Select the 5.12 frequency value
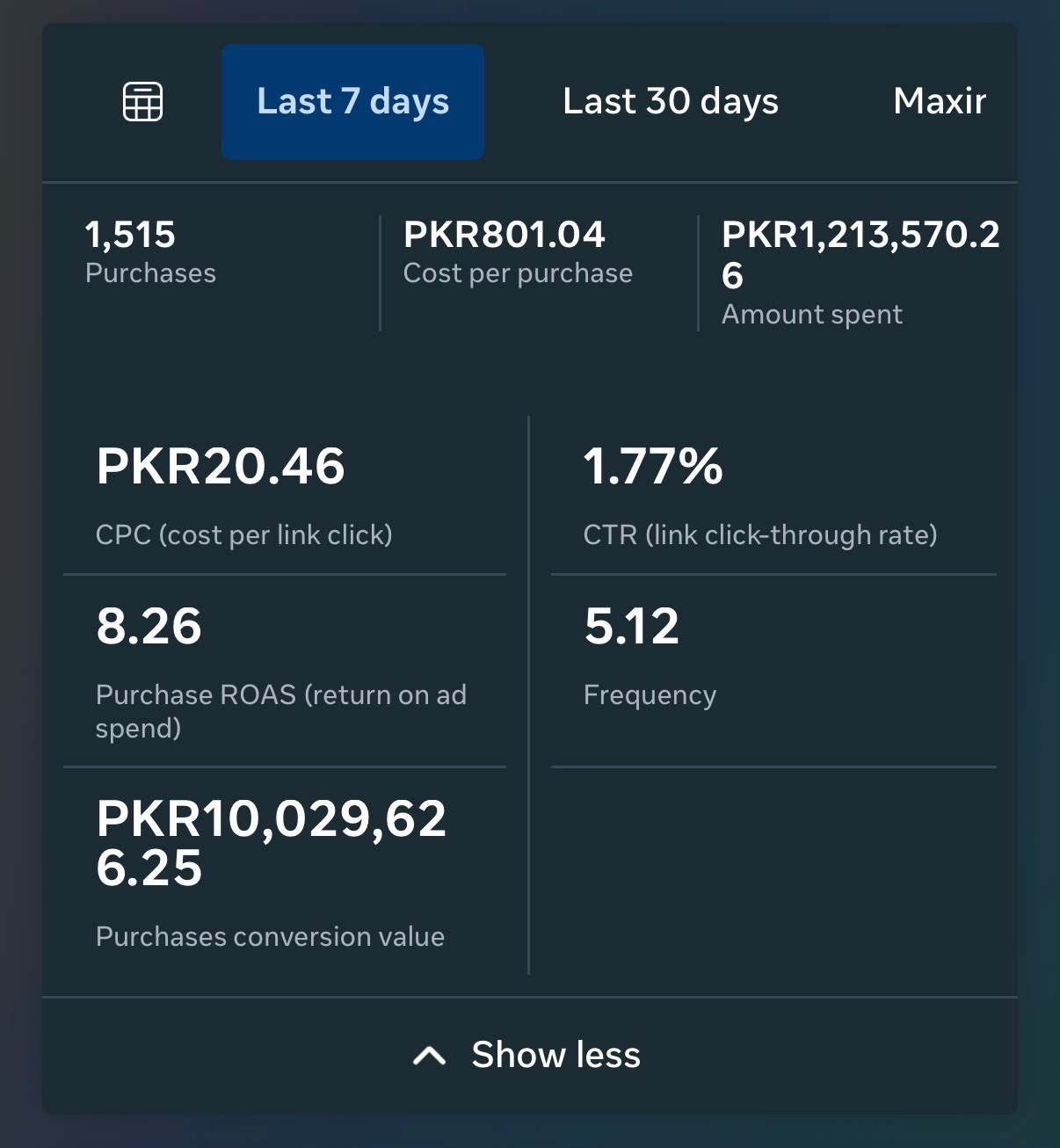 [x=631, y=627]
